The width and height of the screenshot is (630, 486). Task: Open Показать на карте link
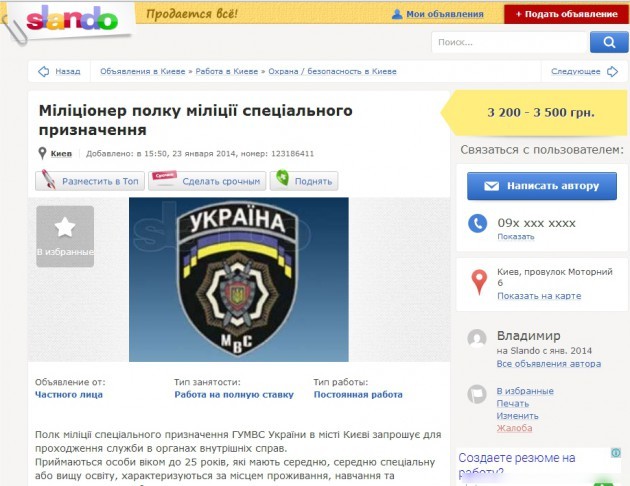pos(539,296)
